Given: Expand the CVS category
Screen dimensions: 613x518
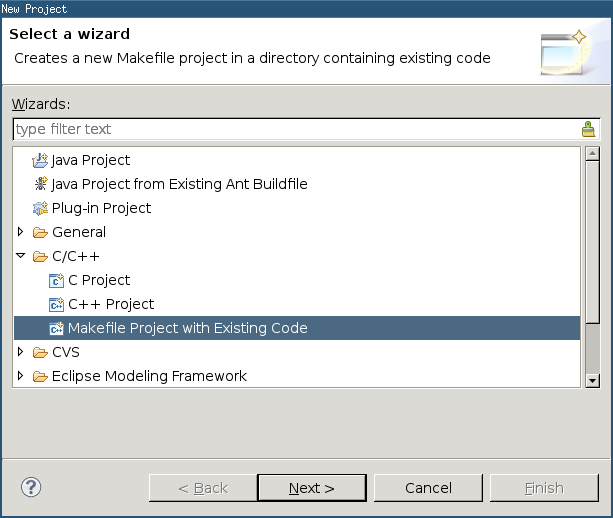Looking at the screenshot, I should (x=21, y=352).
